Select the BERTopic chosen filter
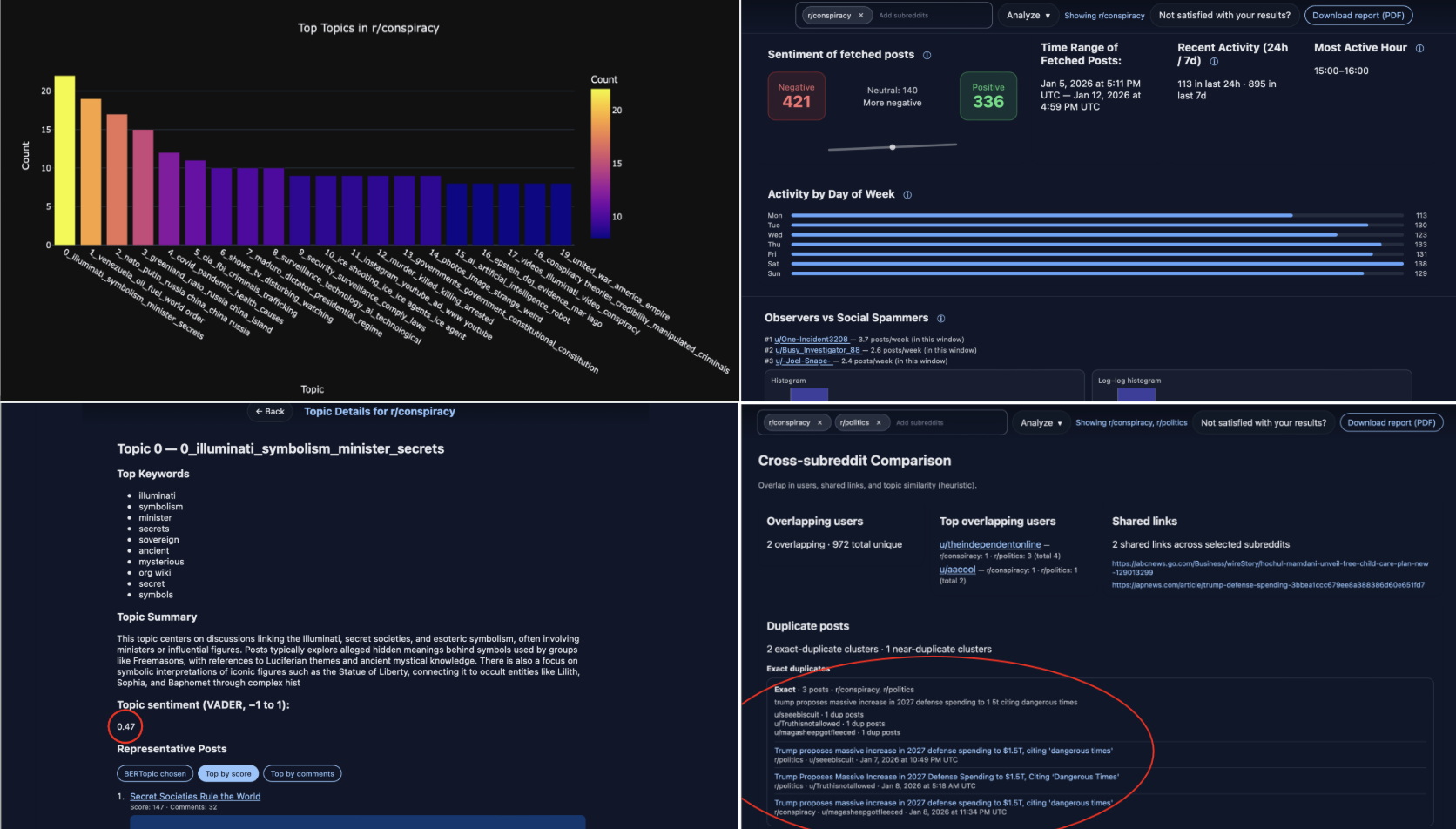The width and height of the screenshot is (1456, 829). pos(155,773)
